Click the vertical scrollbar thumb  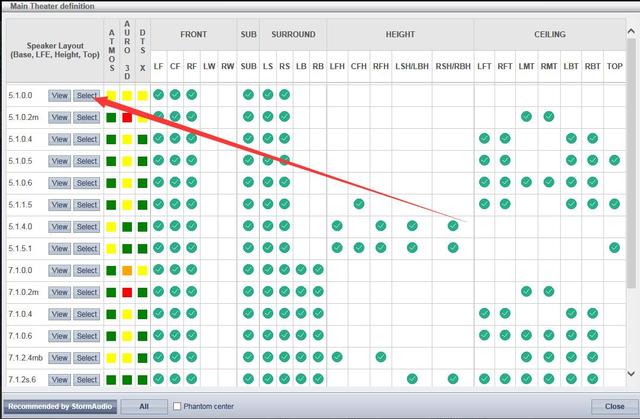[x=631, y=163]
